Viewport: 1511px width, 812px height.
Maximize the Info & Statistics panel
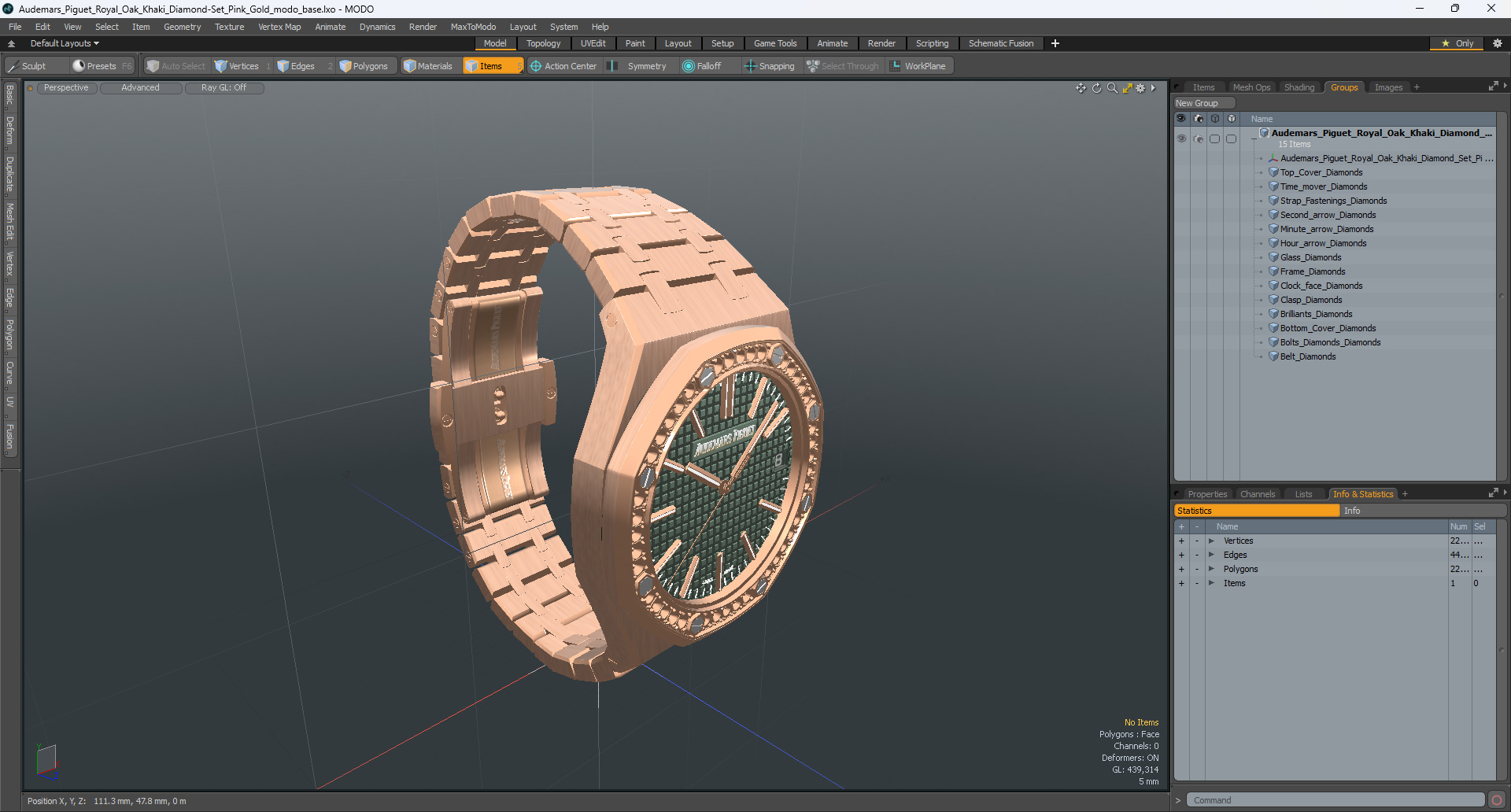pyautogui.click(x=1493, y=493)
